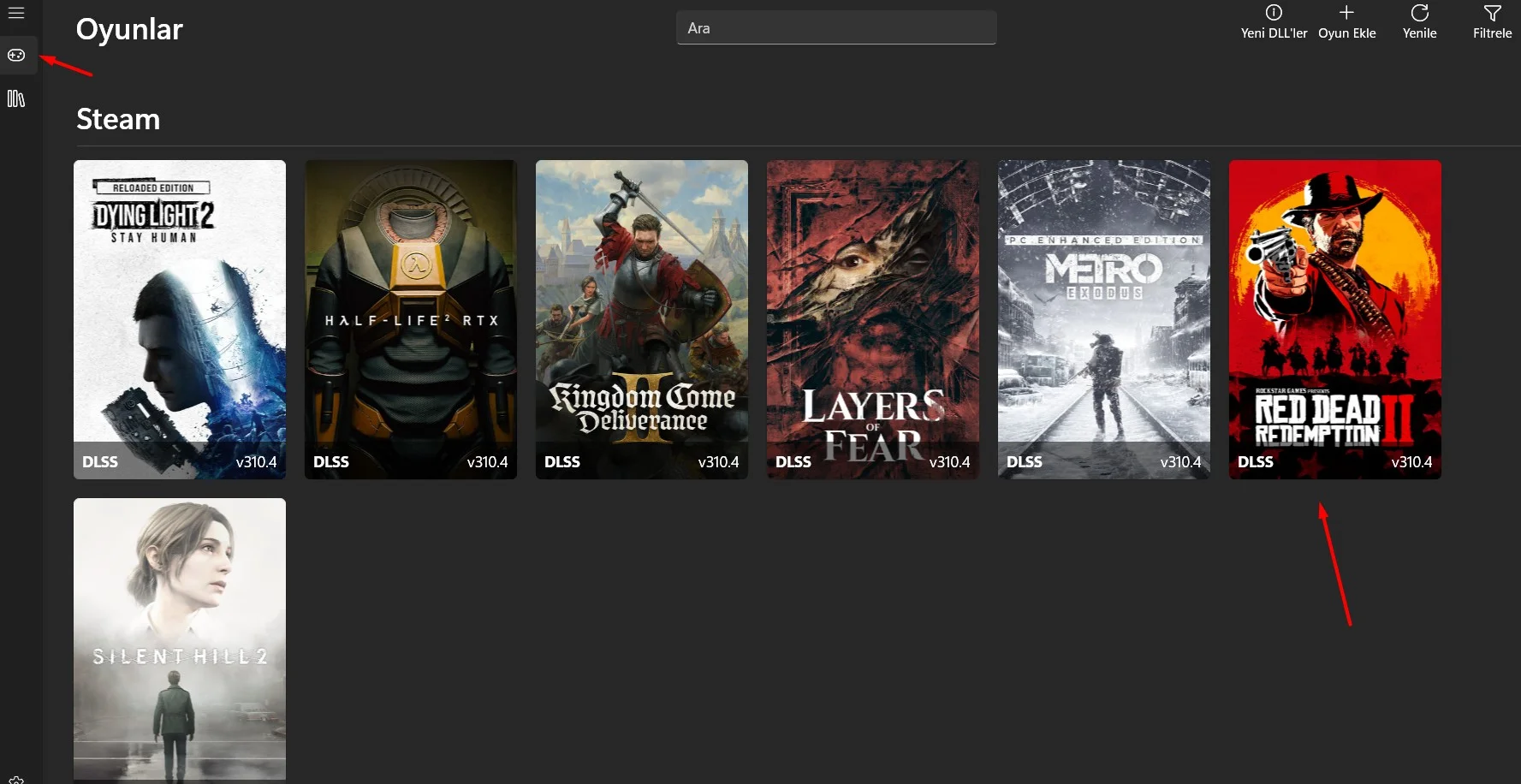Focus the Ara search field
Image resolution: width=1521 pixels, height=784 pixels.
(x=836, y=27)
